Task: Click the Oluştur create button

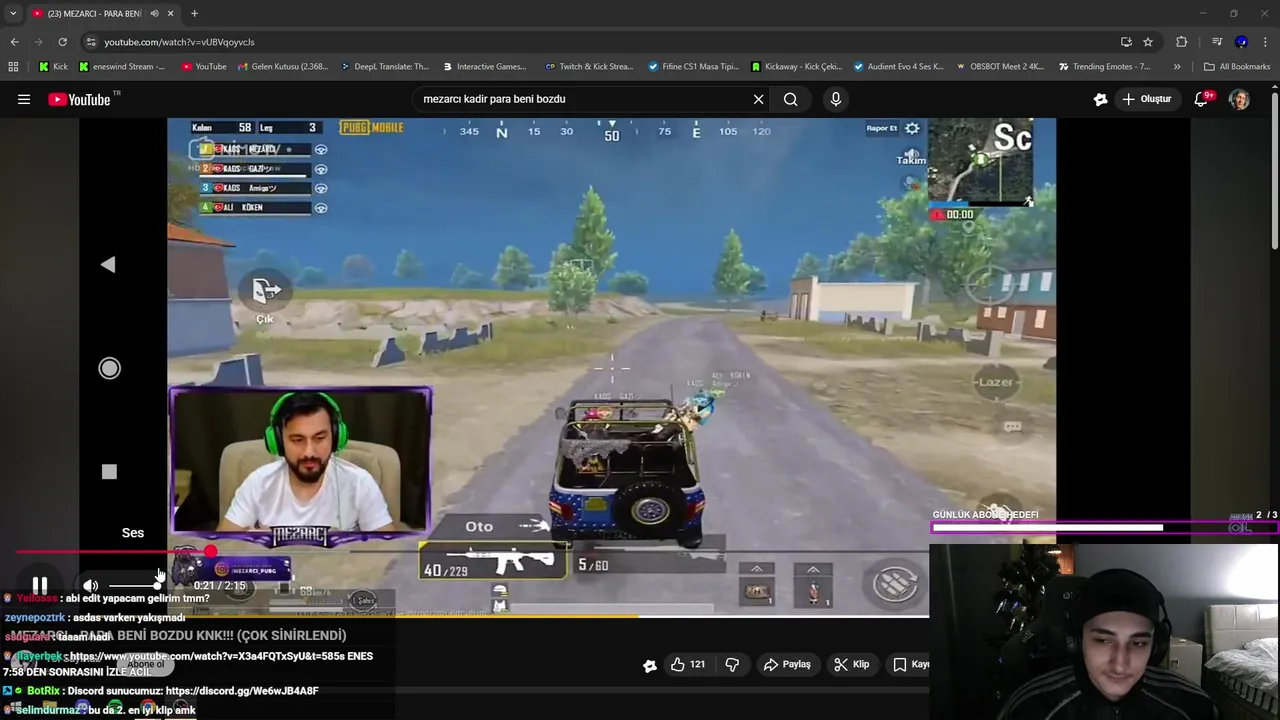Action: point(1146,99)
